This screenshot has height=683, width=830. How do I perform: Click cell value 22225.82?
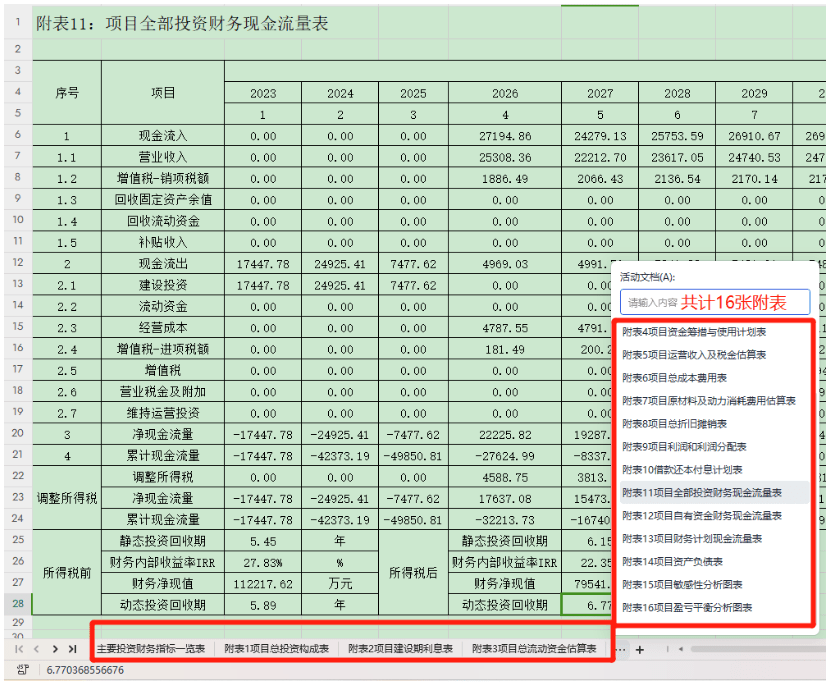coord(505,435)
